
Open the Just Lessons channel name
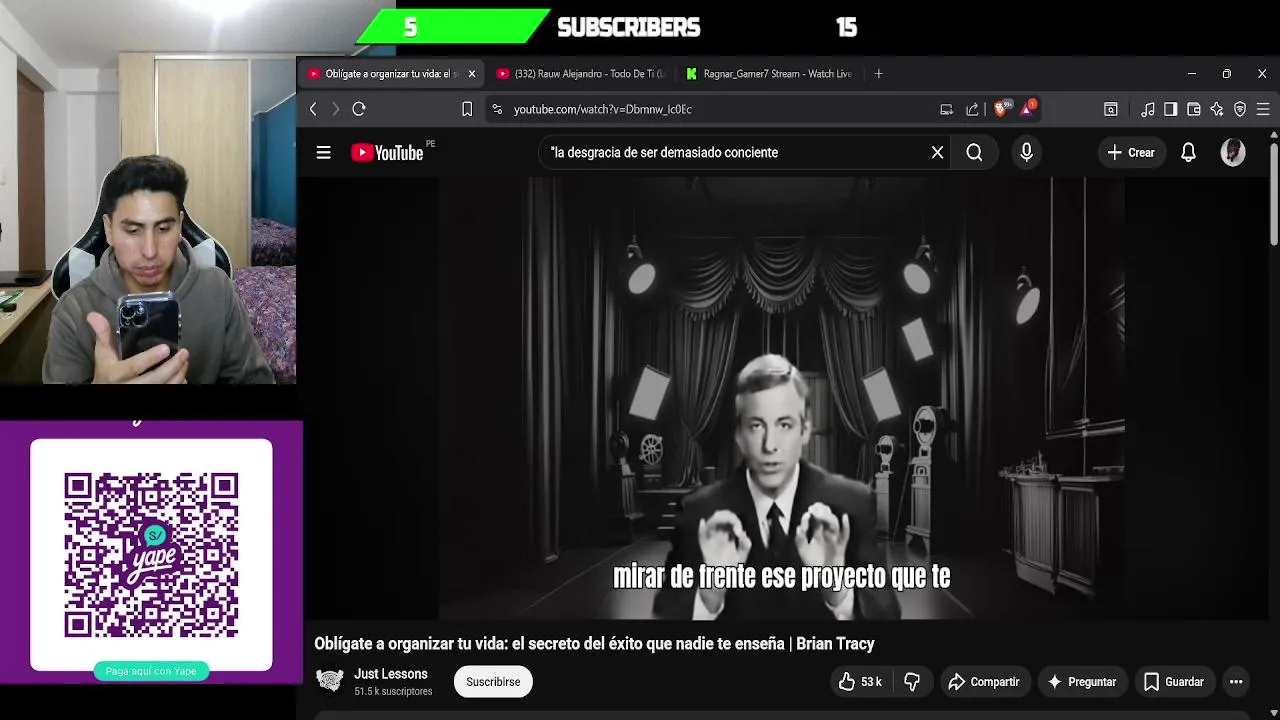click(391, 674)
